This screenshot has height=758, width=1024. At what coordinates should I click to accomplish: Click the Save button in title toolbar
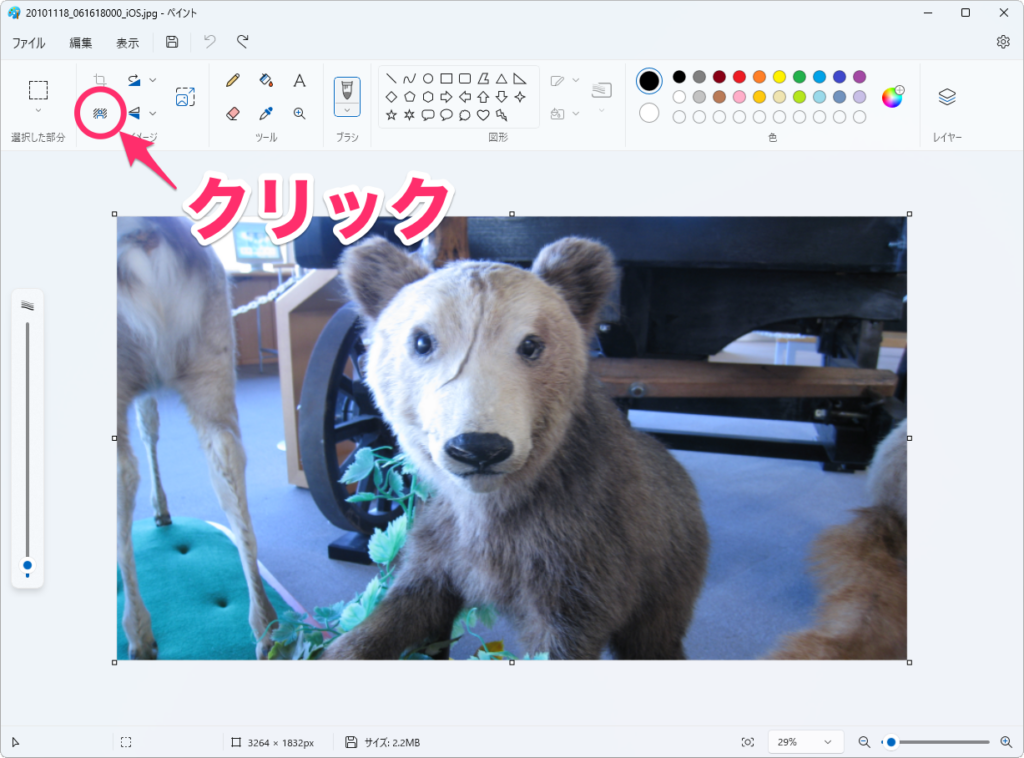point(172,42)
